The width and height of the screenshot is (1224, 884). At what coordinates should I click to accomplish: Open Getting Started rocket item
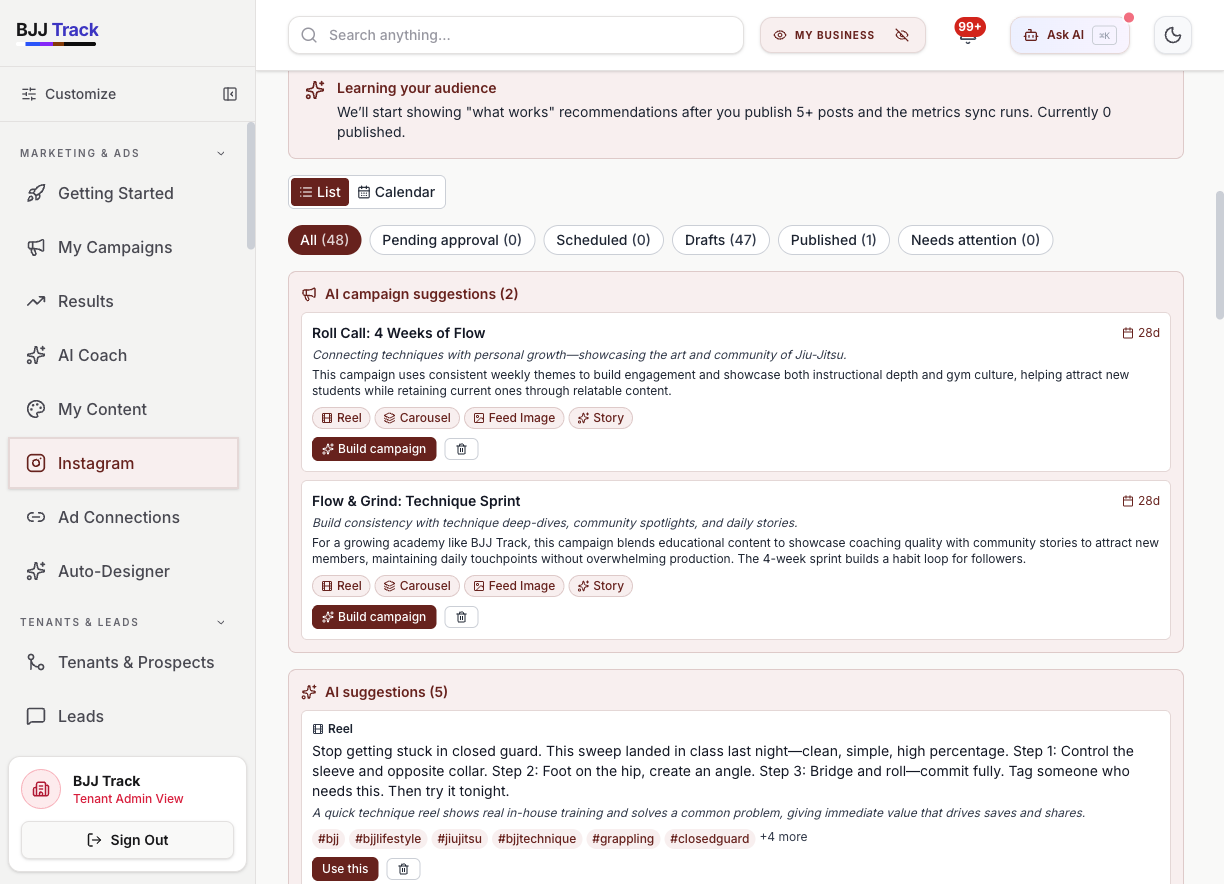point(123,193)
